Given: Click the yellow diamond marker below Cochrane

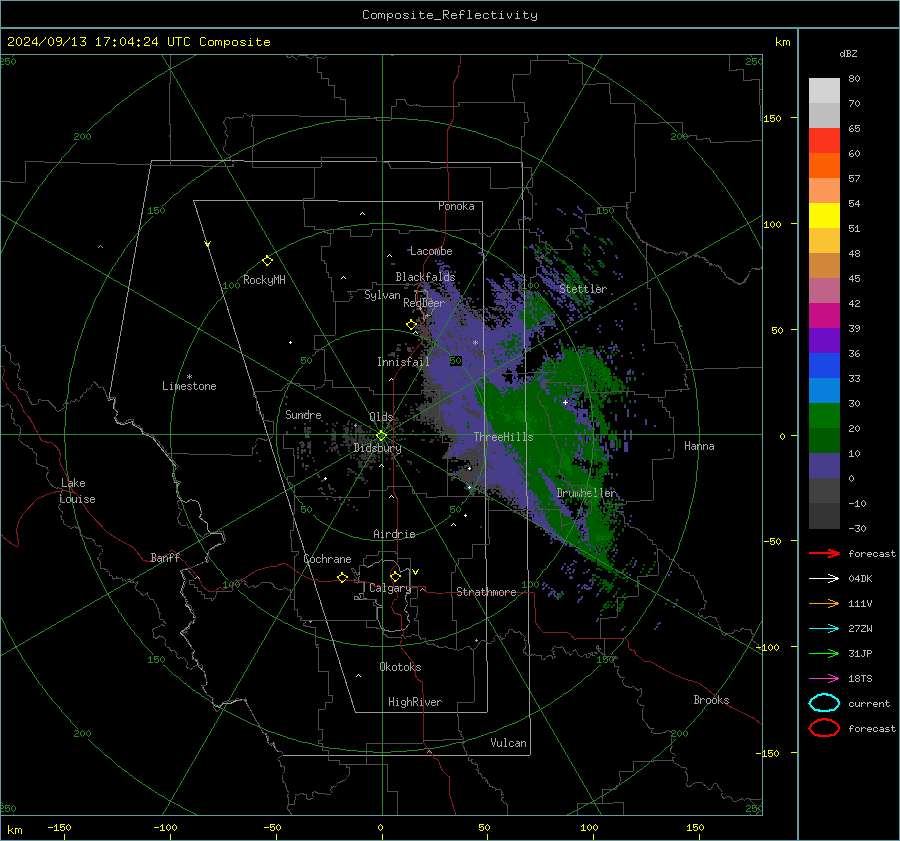Looking at the screenshot, I should tap(342, 578).
